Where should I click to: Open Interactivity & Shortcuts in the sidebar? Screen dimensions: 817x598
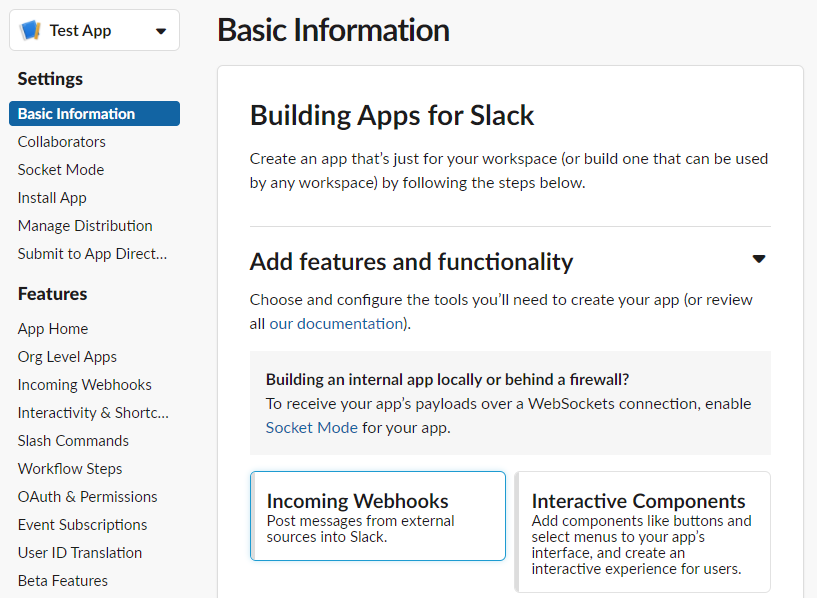click(x=93, y=413)
